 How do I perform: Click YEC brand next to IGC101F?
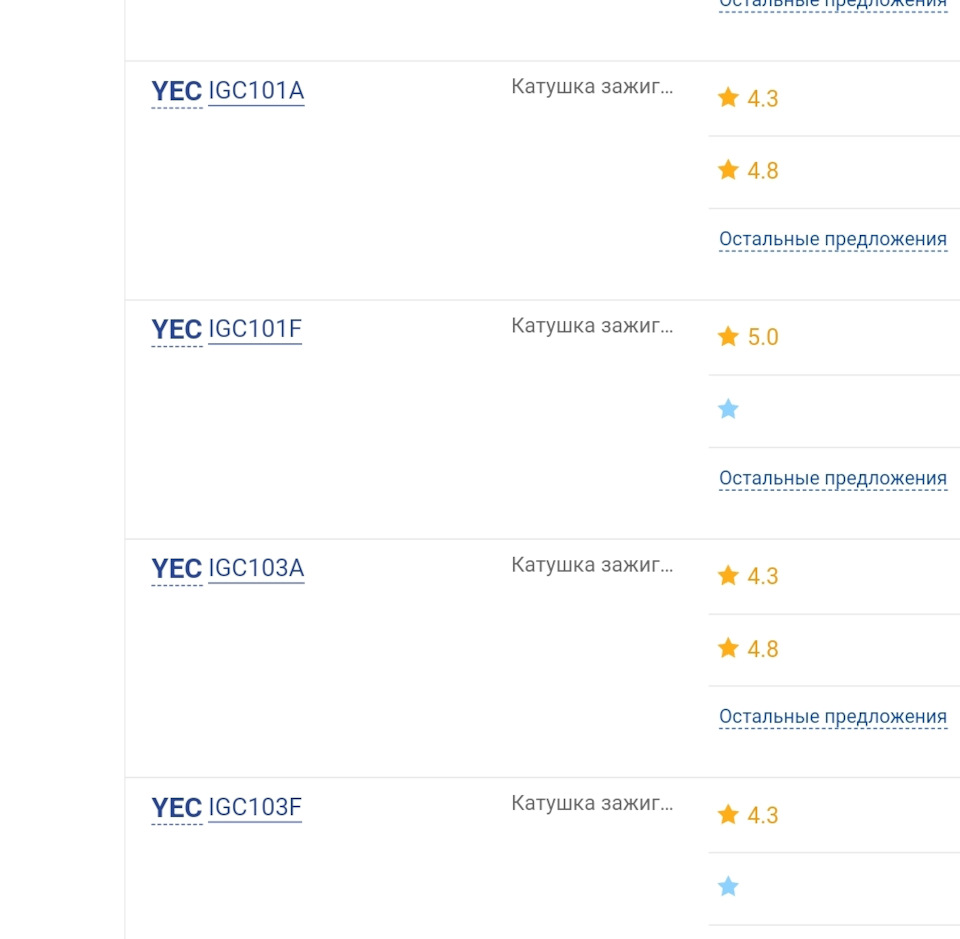click(x=176, y=330)
